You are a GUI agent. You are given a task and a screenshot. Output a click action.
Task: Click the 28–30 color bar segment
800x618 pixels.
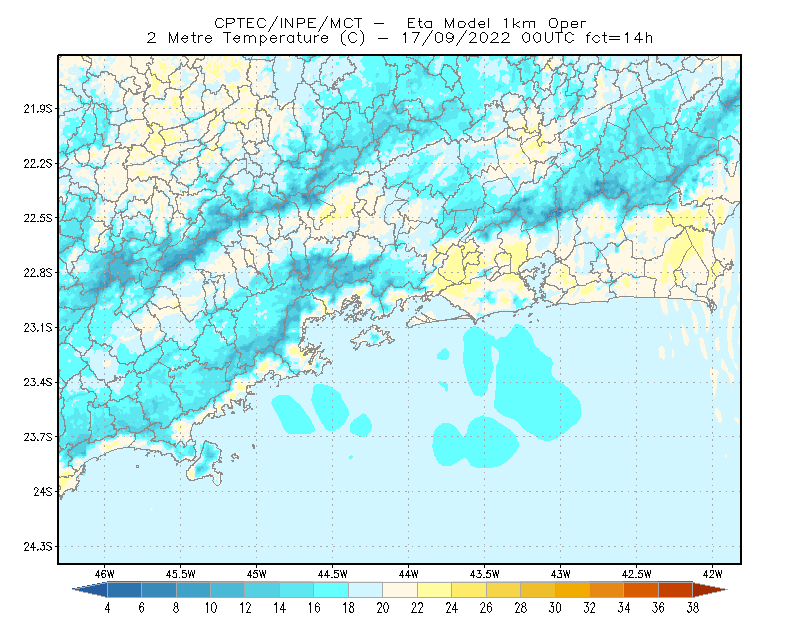(x=538, y=590)
